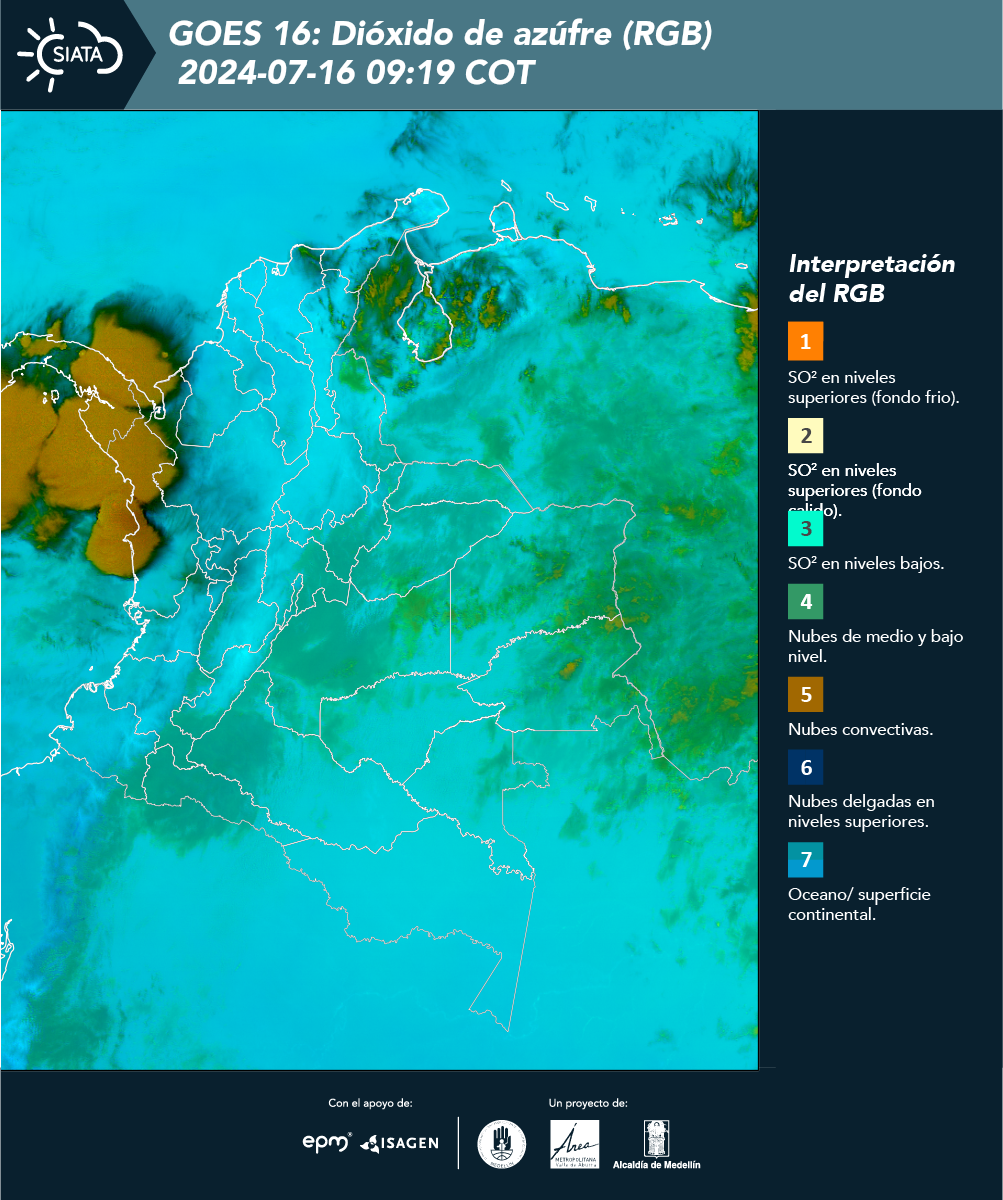Screen dimensions: 1003x1200
Task: Click 'Nubes delgadas en niveles superiores.' label
Action: click(x=861, y=811)
